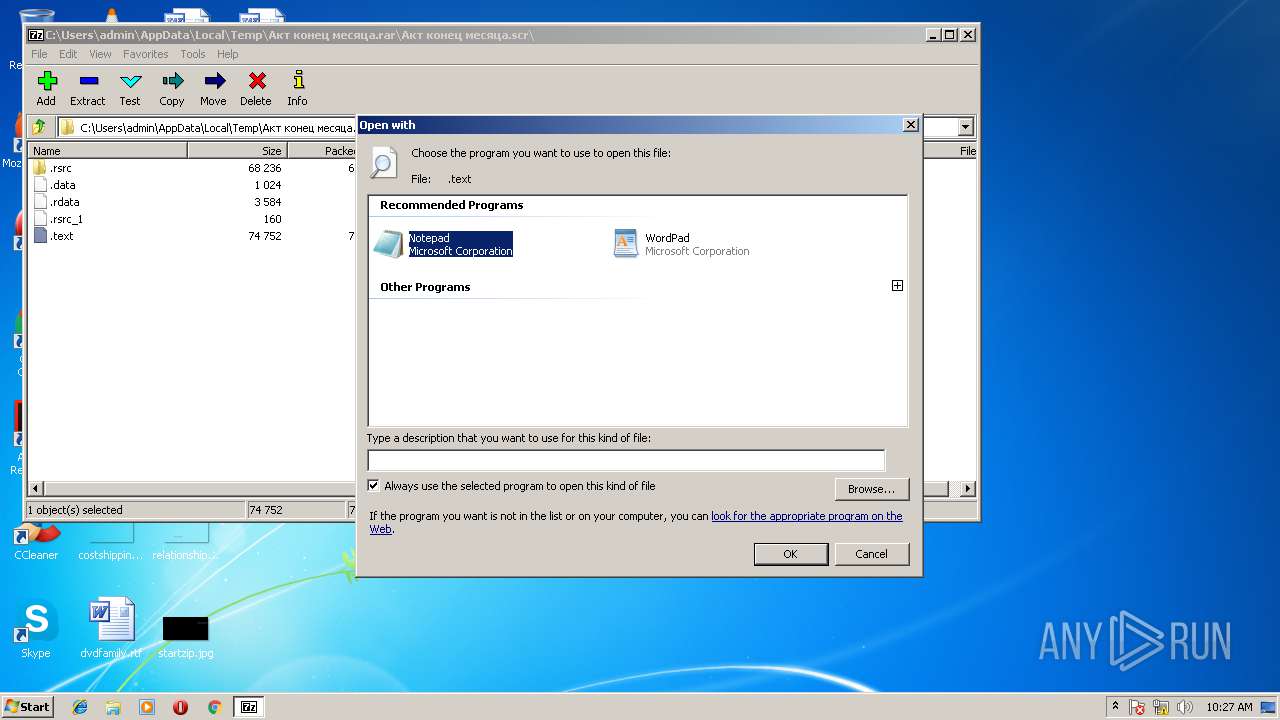Click the Start button
This screenshot has width=1280, height=720.
point(28,706)
